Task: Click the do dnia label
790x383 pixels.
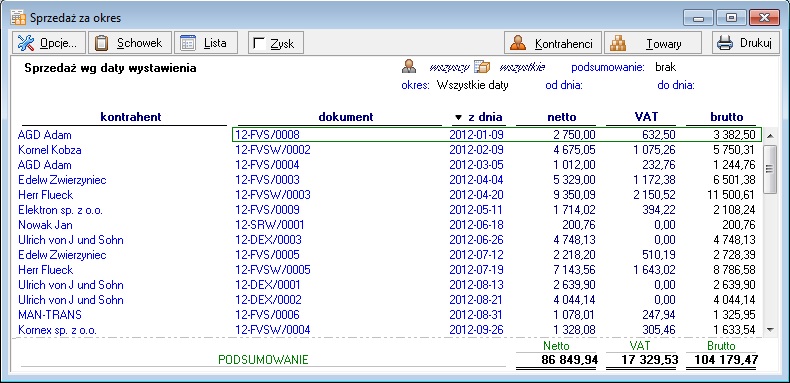Action: pyautogui.click(x=676, y=85)
